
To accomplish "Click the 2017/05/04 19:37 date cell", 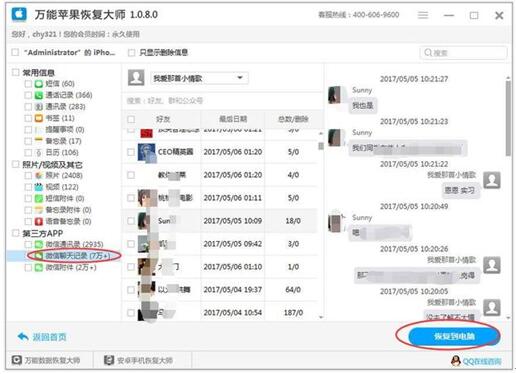I will pos(233,290).
